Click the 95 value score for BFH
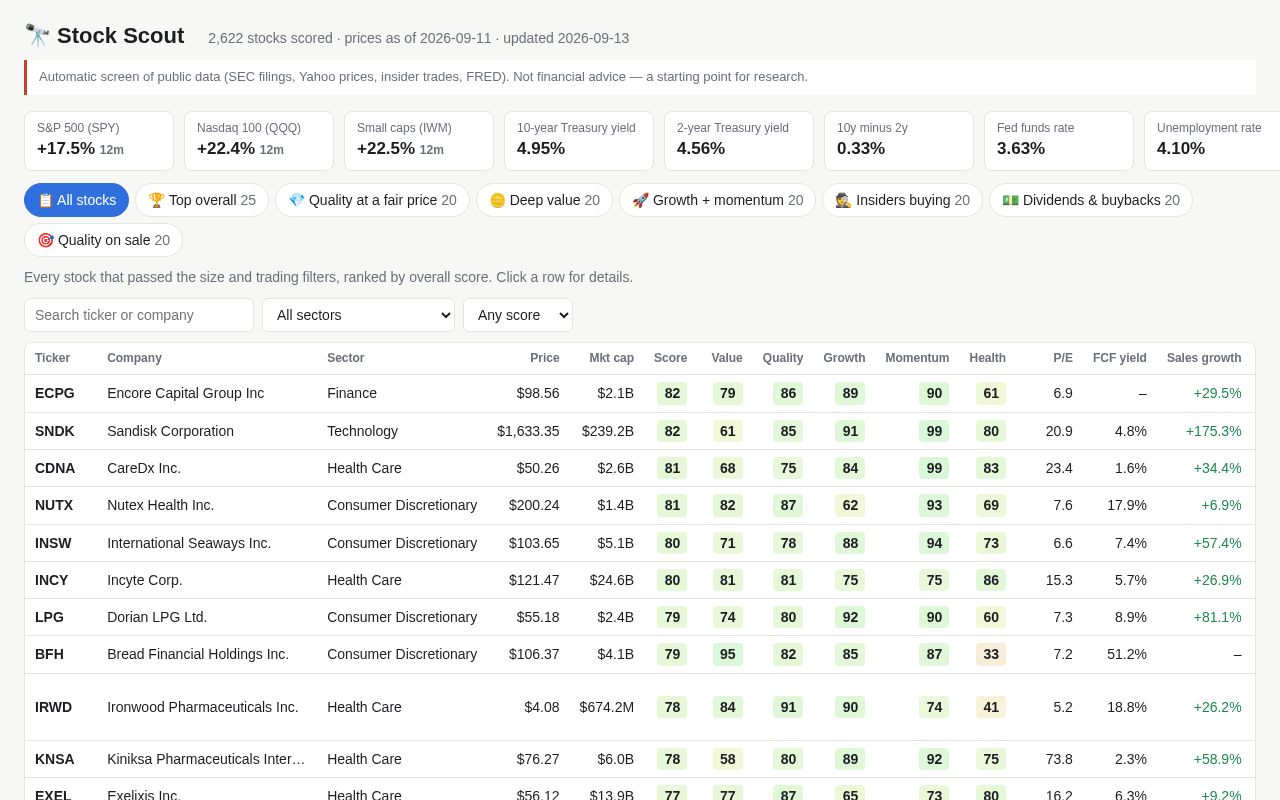Viewport: 1280px width, 800px height. (728, 654)
